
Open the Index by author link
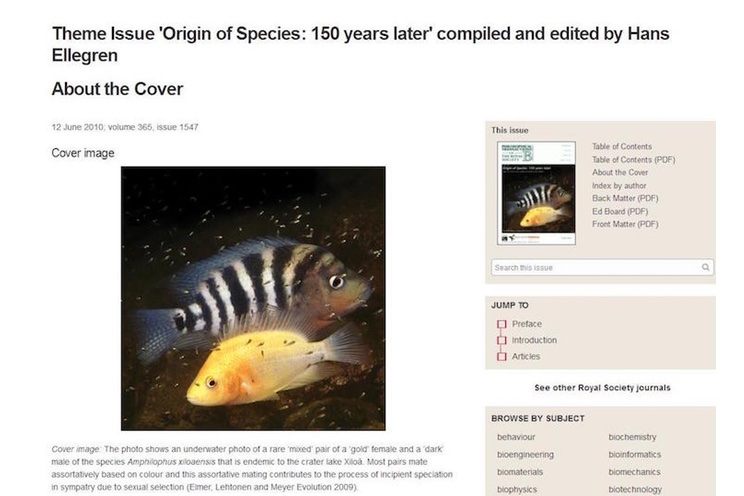(619, 186)
